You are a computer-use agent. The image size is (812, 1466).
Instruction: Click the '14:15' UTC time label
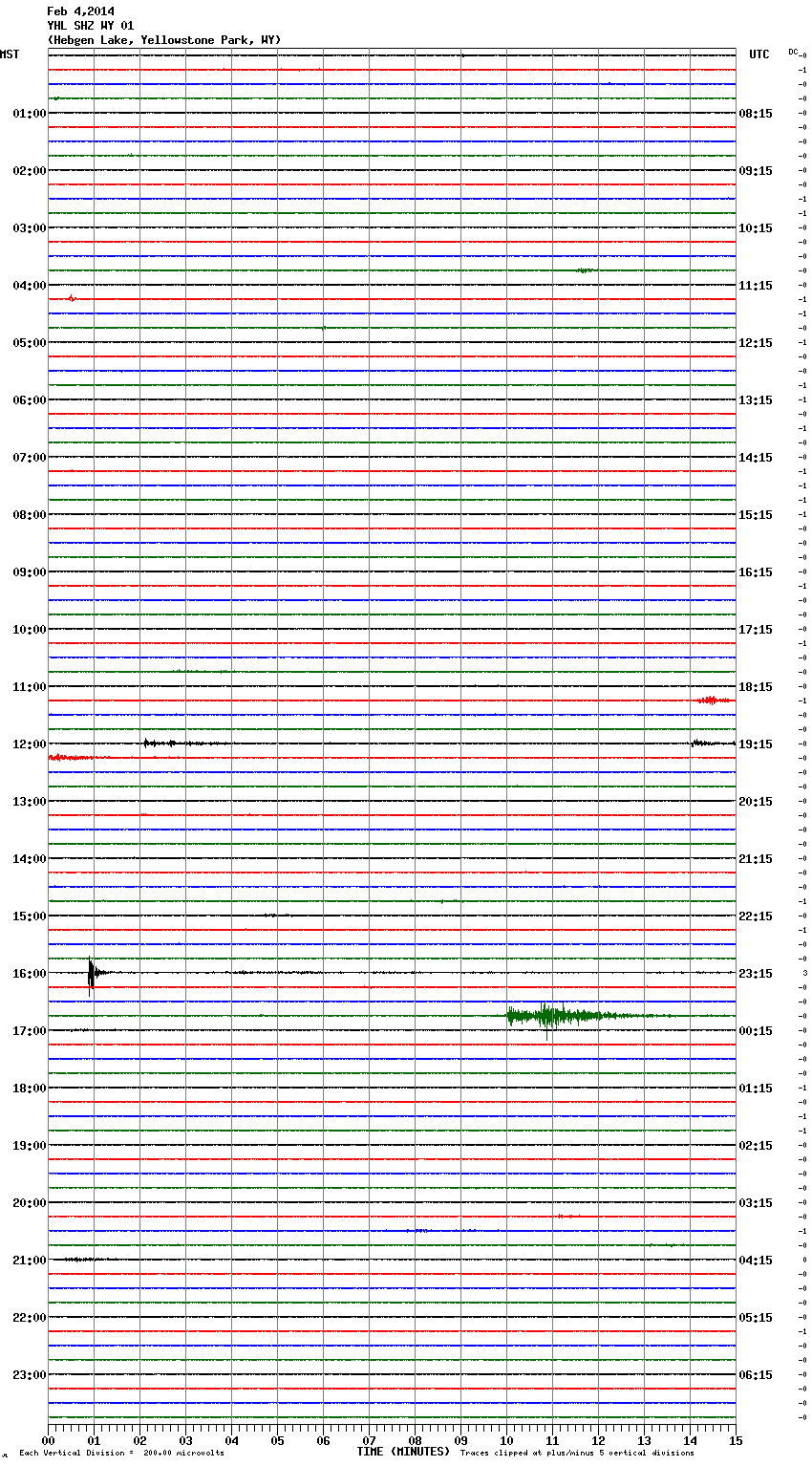tap(756, 458)
